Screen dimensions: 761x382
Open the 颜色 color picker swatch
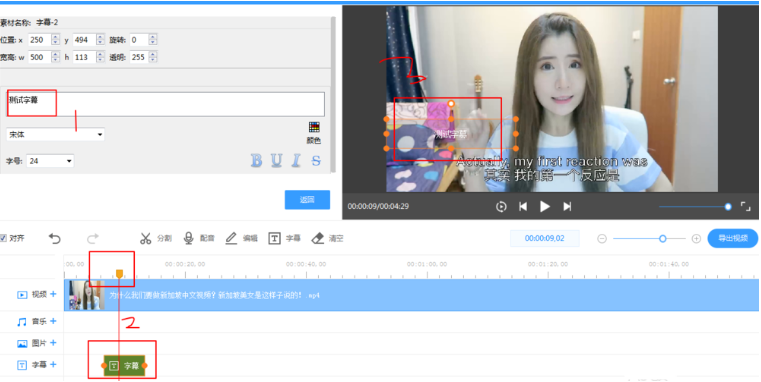(x=314, y=127)
